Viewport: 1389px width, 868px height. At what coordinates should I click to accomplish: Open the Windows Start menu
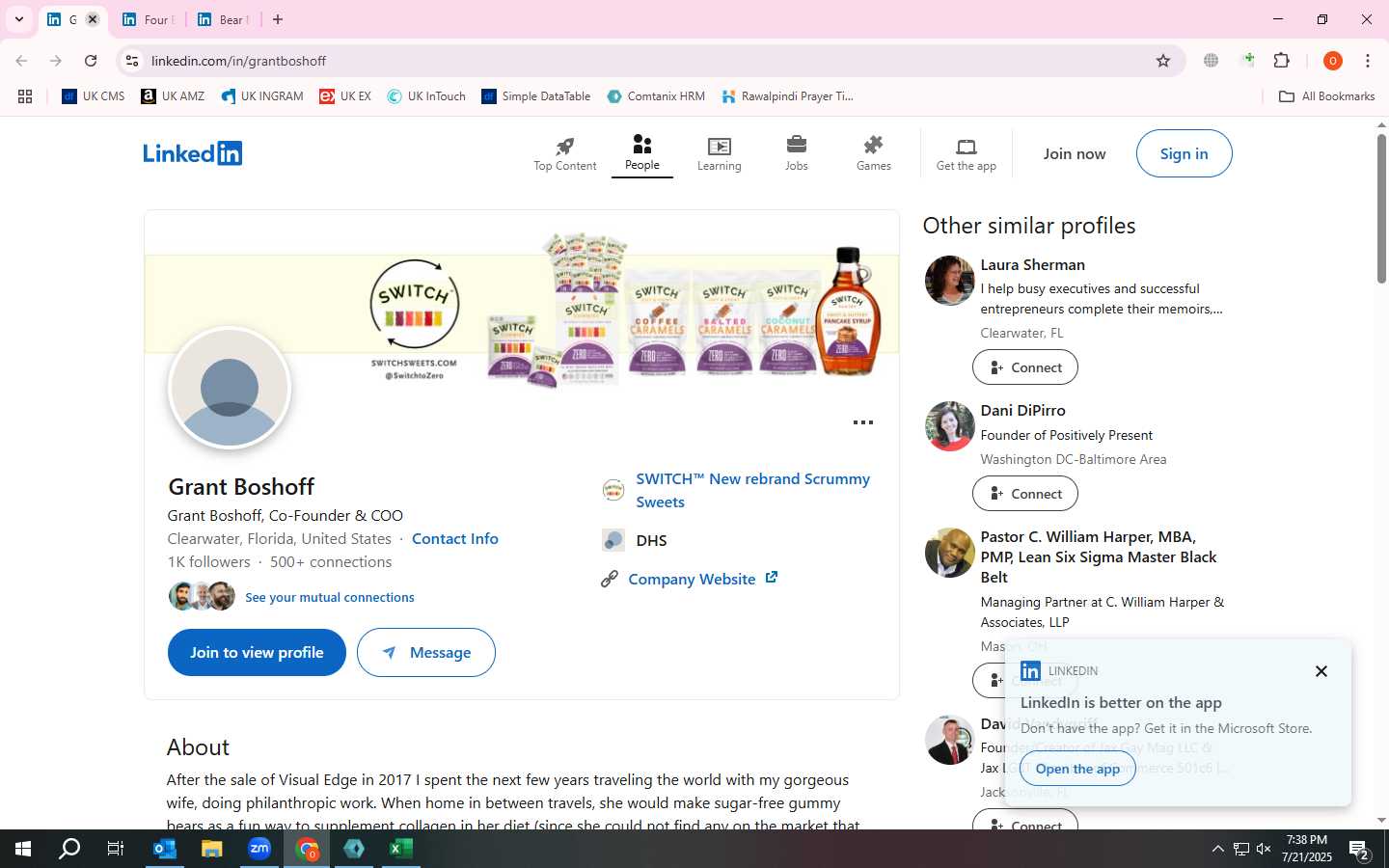[x=23, y=849]
